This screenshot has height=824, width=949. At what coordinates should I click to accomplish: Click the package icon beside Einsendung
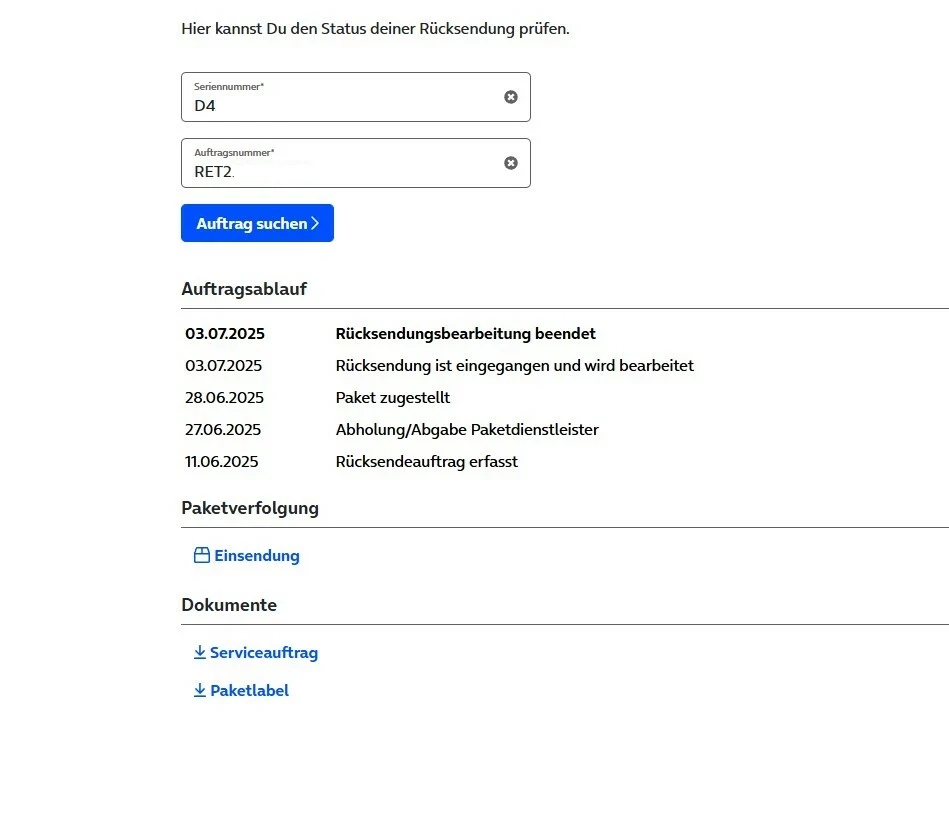[201, 555]
